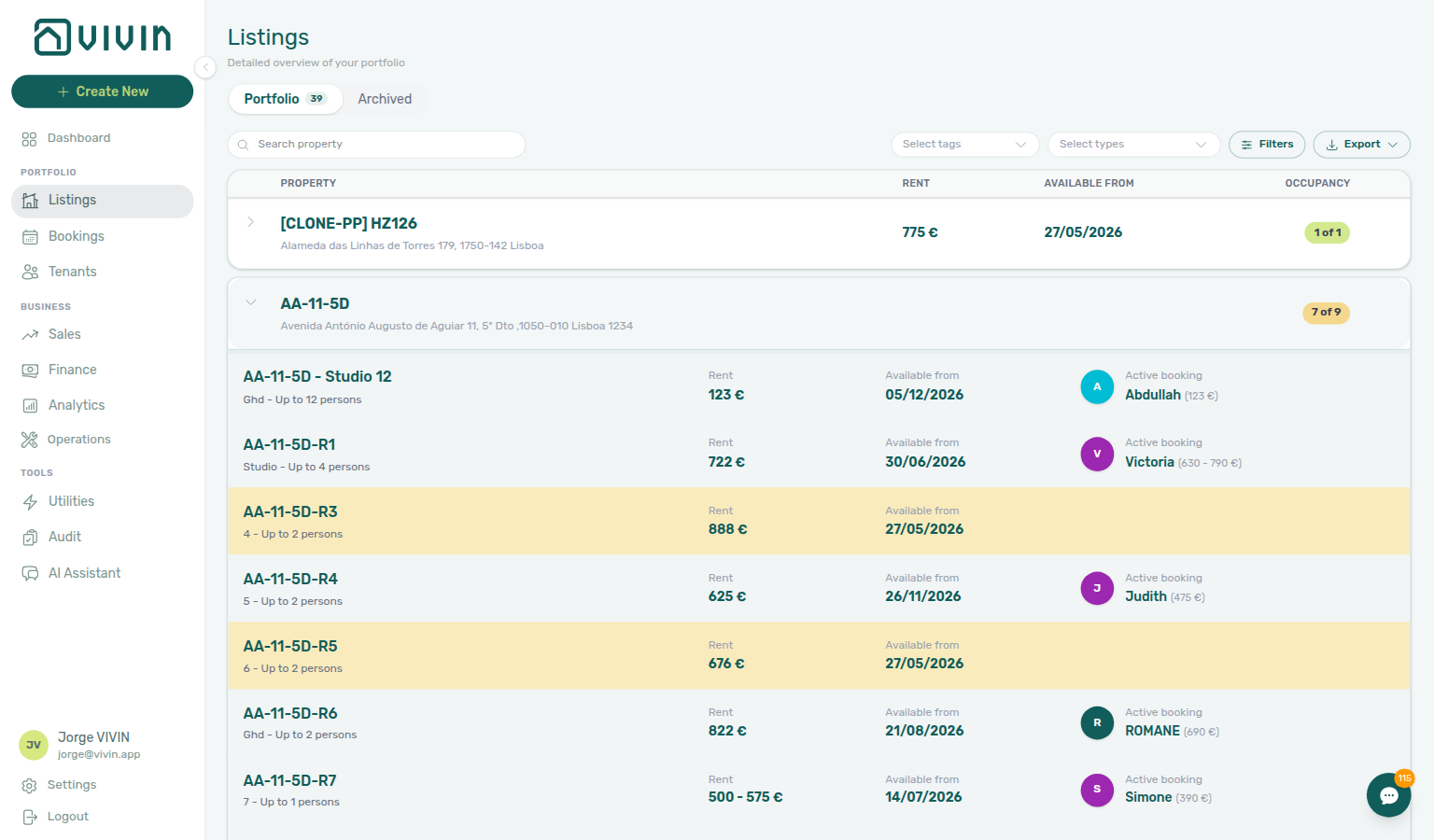Click the Listings chart icon

pos(30,201)
